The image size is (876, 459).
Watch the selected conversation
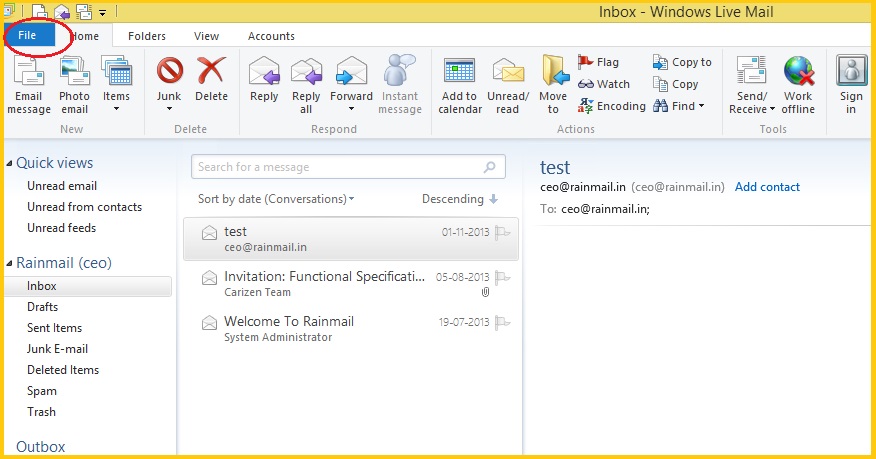pos(604,84)
